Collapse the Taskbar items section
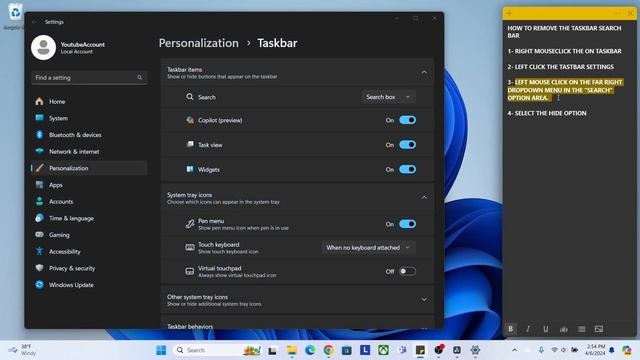Screen dimensions: 640x360 [x=424, y=72]
